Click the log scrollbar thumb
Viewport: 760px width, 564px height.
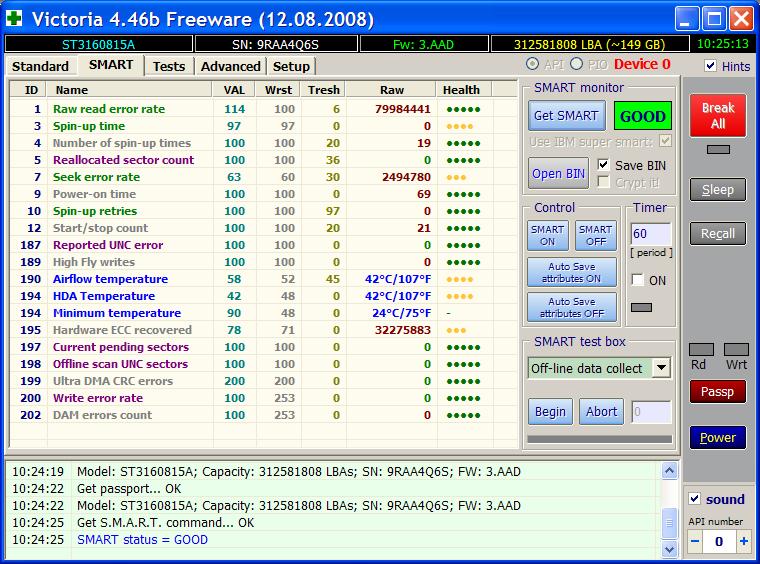click(x=669, y=523)
